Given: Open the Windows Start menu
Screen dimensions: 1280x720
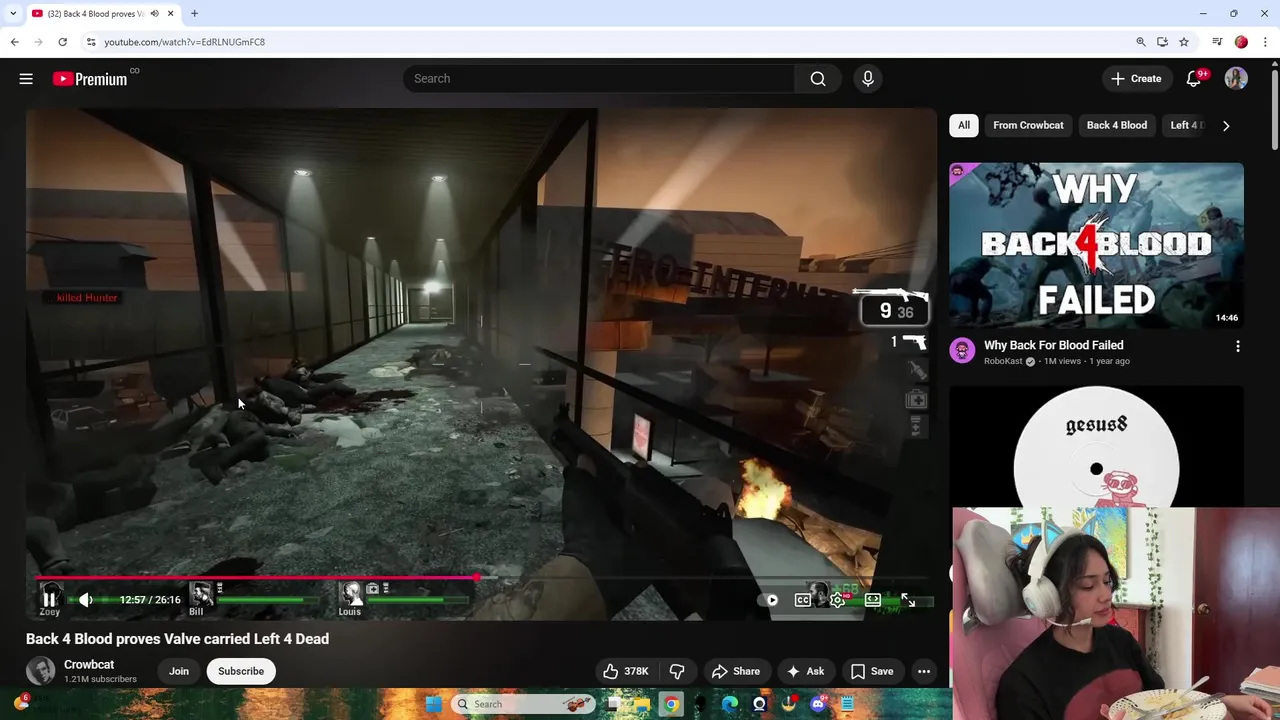Looking at the screenshot, I should 433,704.
